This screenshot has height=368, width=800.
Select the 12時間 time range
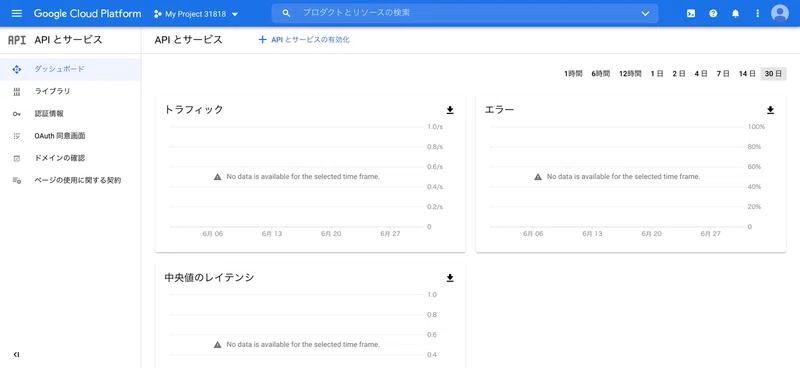pyautogui.click(x=630, y=74)
